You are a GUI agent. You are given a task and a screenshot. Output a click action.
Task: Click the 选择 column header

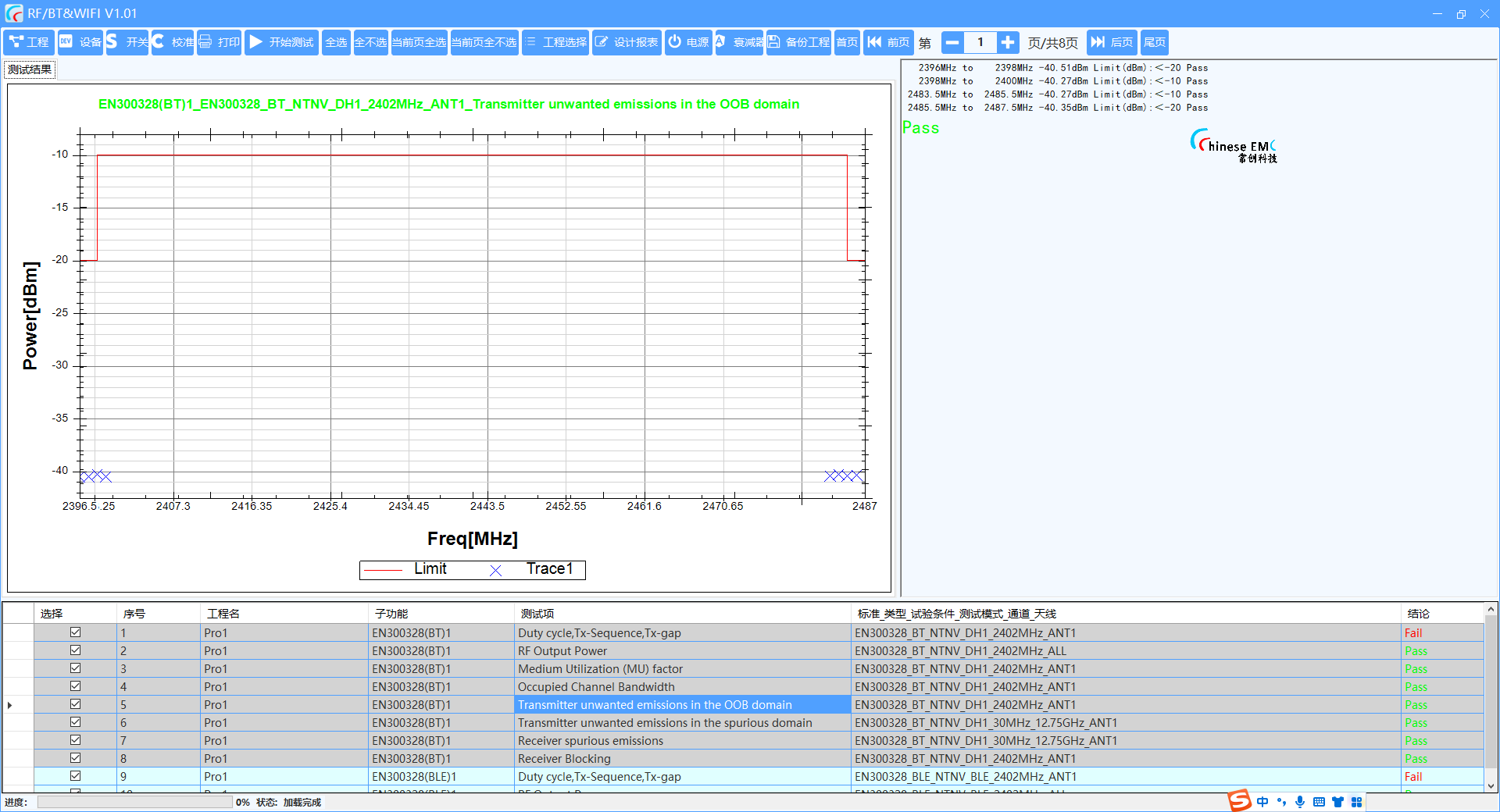pyautogui.click(x=75, y=614)
